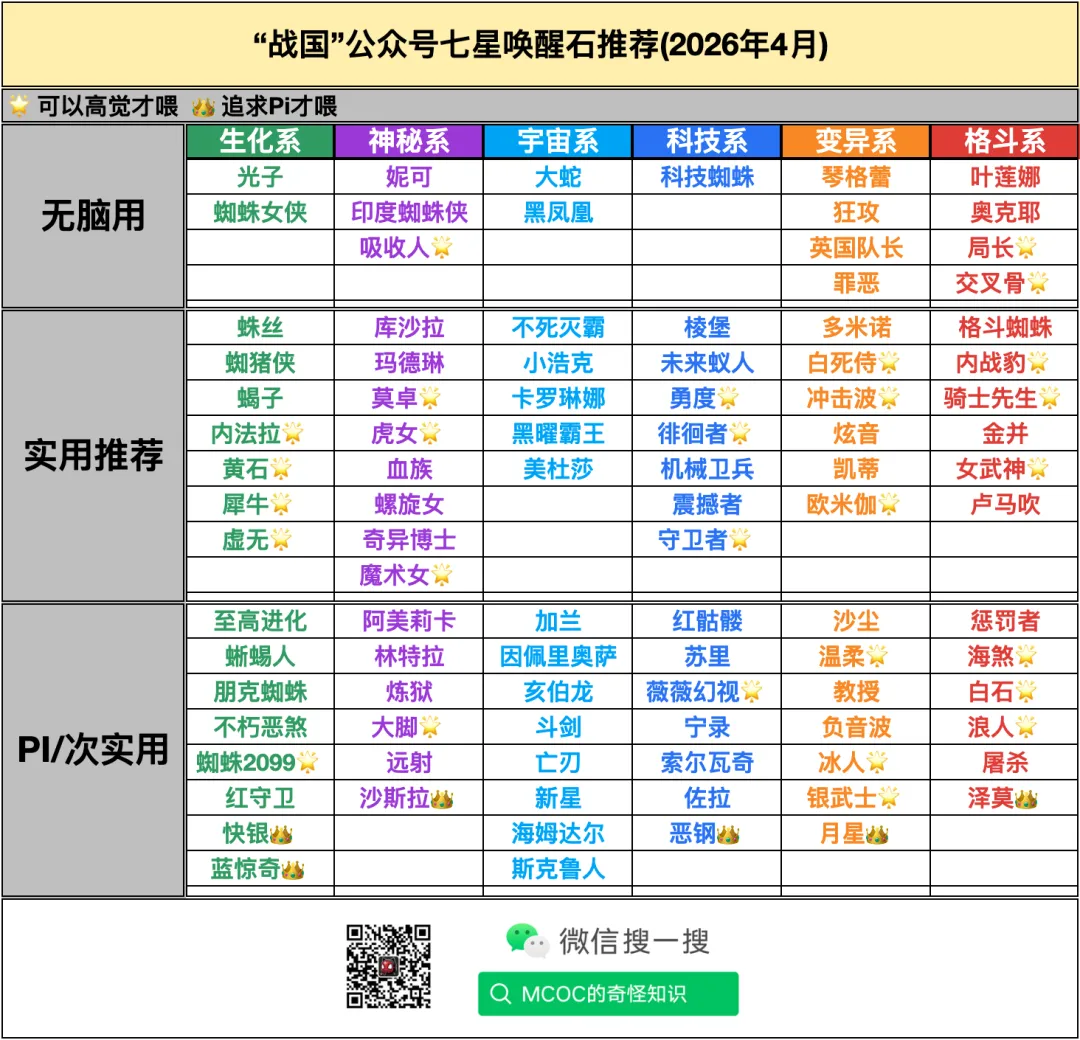This screenshot has height=1040, width=1080.
Task: Select the 生化系 column header
Action: point(260,141)
